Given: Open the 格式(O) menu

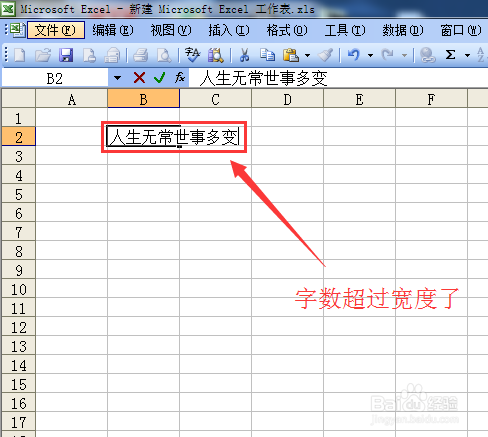Looking at the screenshot, I should tap(287, 30).
